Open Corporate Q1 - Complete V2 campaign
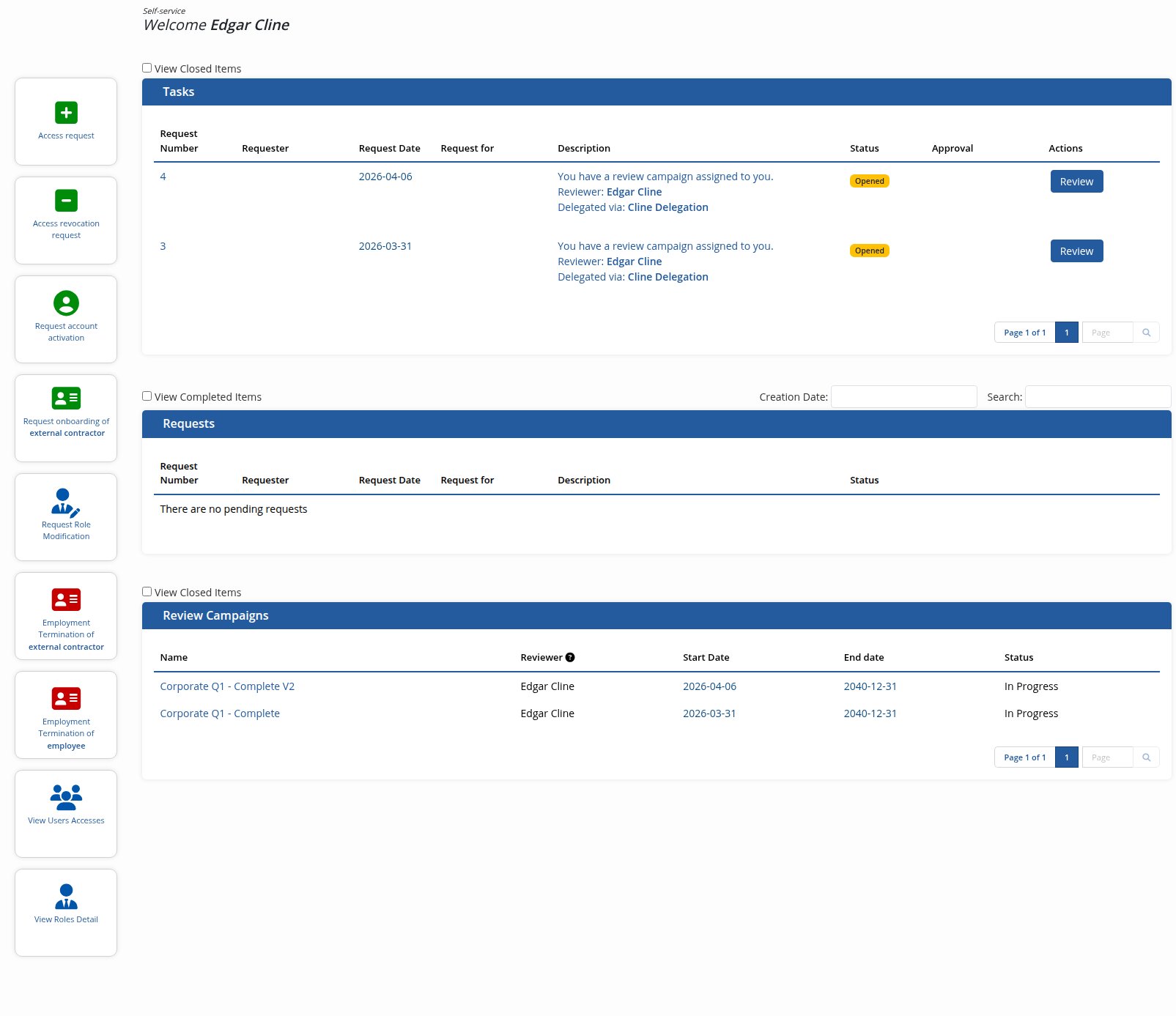1176x1016 pixels. tap(227, 686)
